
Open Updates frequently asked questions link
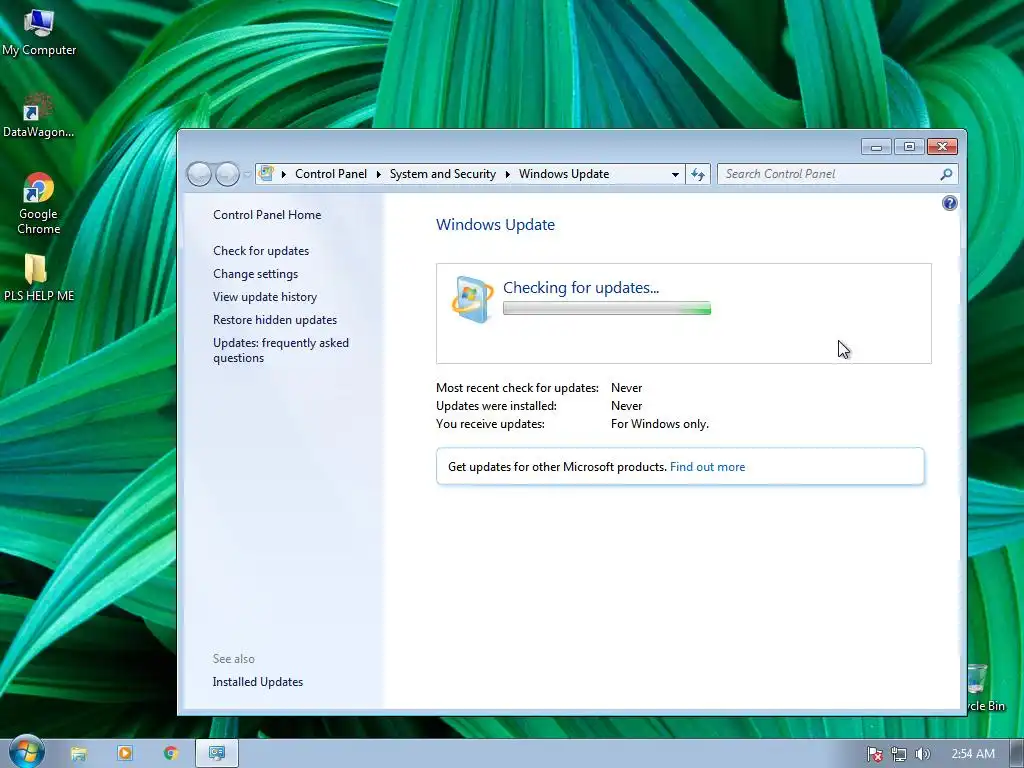(x=281, y=350)
